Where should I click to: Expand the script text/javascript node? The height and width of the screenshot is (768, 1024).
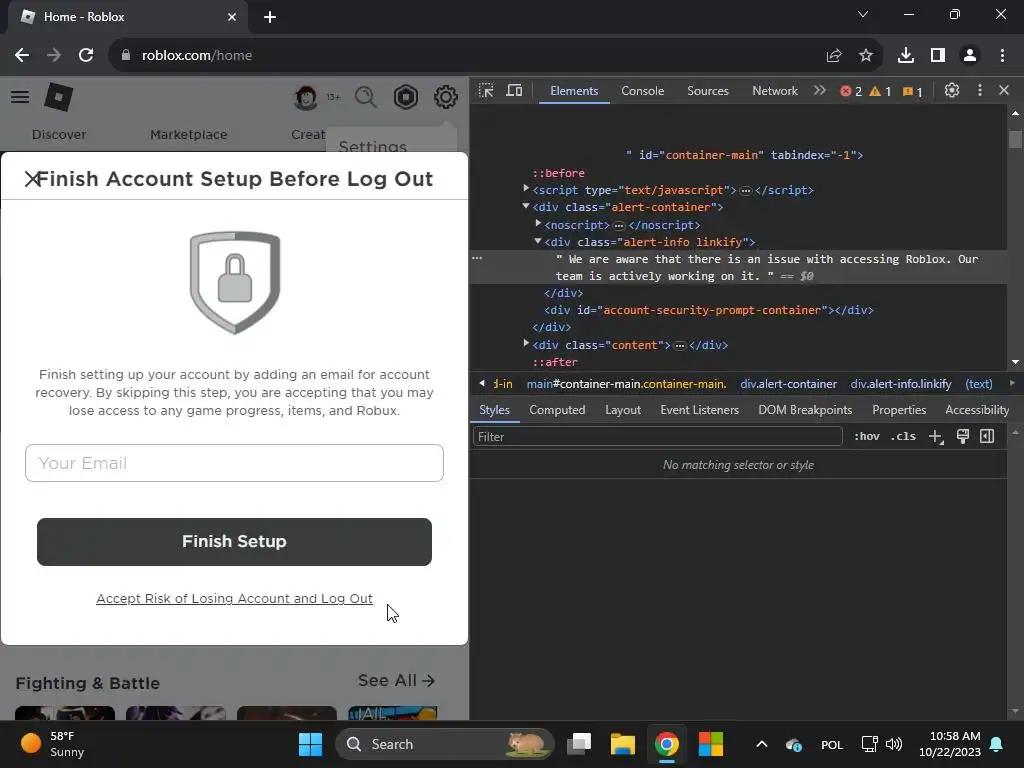pyautogui.click(x=526, y=189)
